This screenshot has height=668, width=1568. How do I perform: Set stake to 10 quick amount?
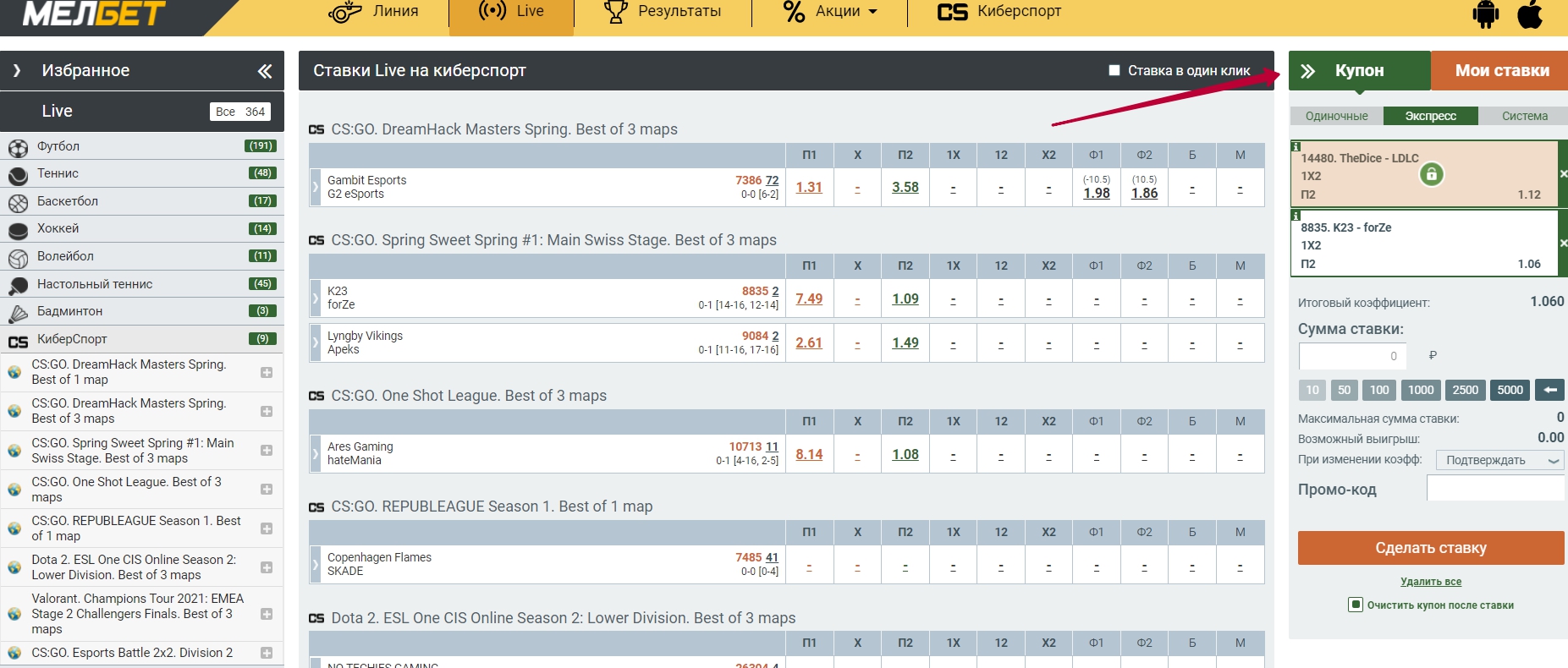coord(1312,390)
